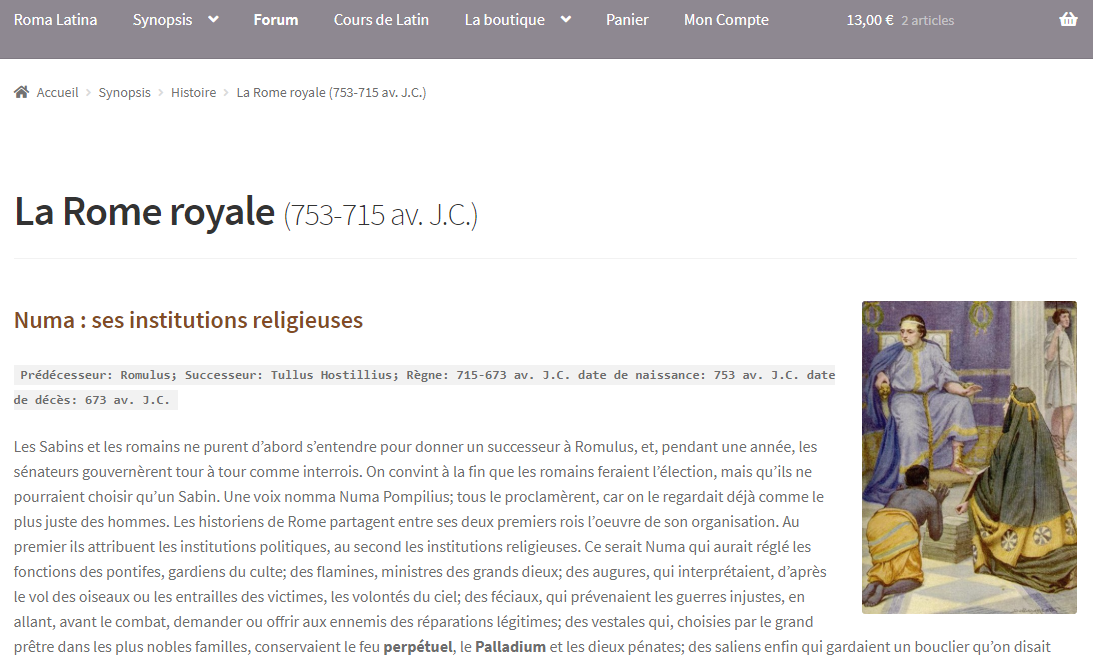
Task: Expand the La boutique dropdown arrow
Action: pos(566,20)
